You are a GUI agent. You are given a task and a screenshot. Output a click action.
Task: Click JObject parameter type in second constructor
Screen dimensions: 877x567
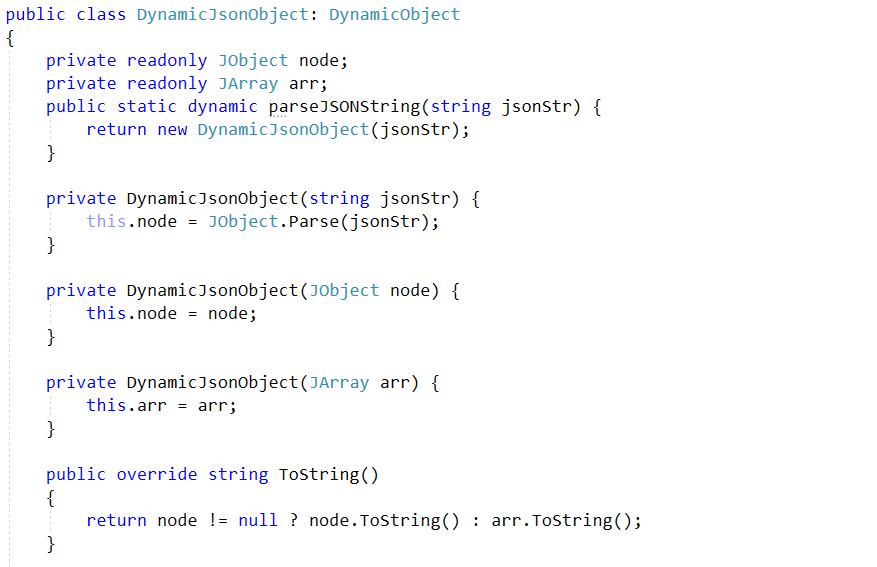pos(344,290)
